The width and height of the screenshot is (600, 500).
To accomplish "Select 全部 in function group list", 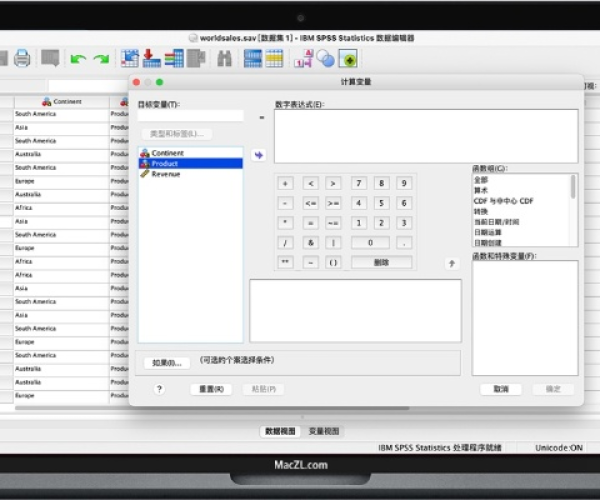I will tap(481, 180).
